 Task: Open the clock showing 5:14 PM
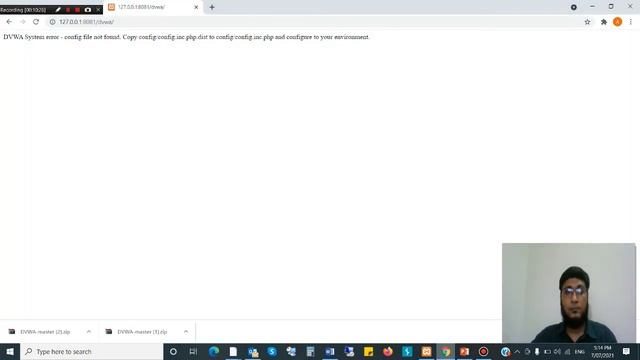click(x=602, y=351)
